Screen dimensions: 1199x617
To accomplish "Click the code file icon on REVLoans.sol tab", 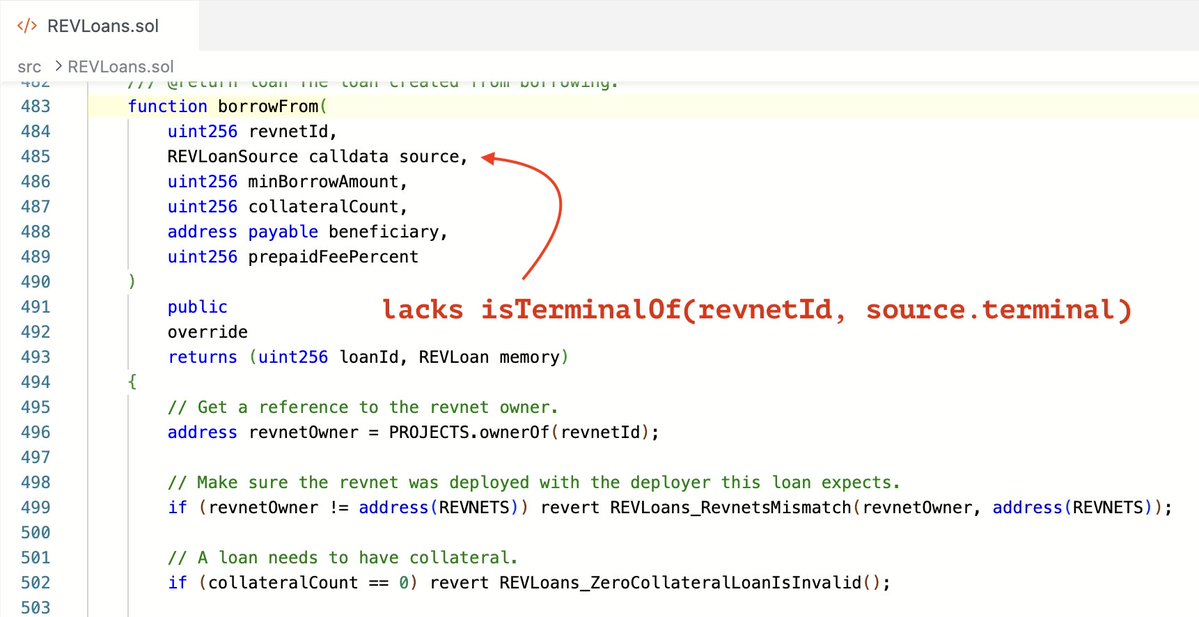I will click(27, 25).
